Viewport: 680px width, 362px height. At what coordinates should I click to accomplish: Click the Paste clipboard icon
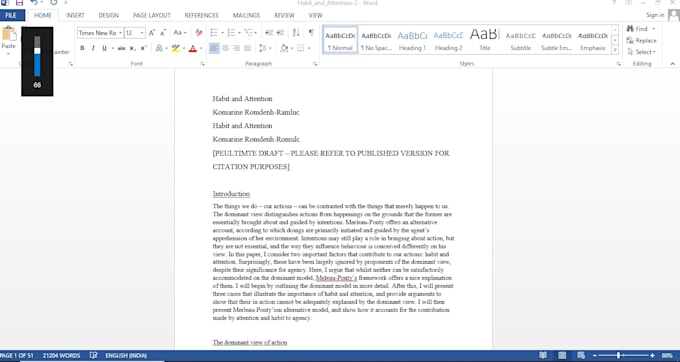9,34
